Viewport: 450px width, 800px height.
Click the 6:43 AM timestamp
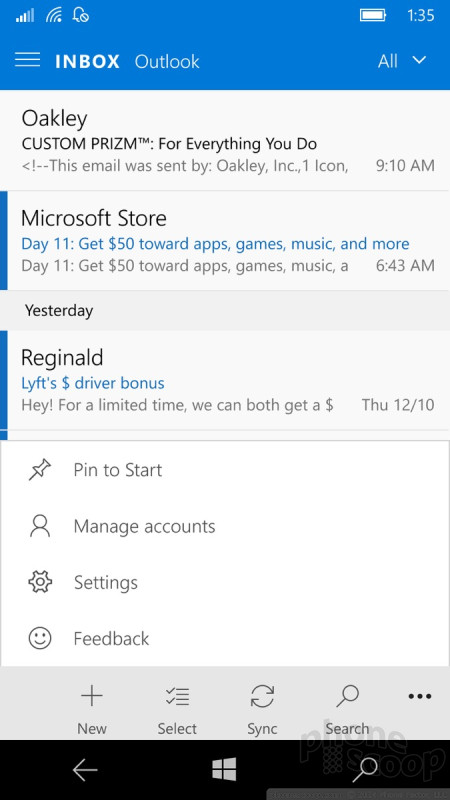(x=405, y=266)
